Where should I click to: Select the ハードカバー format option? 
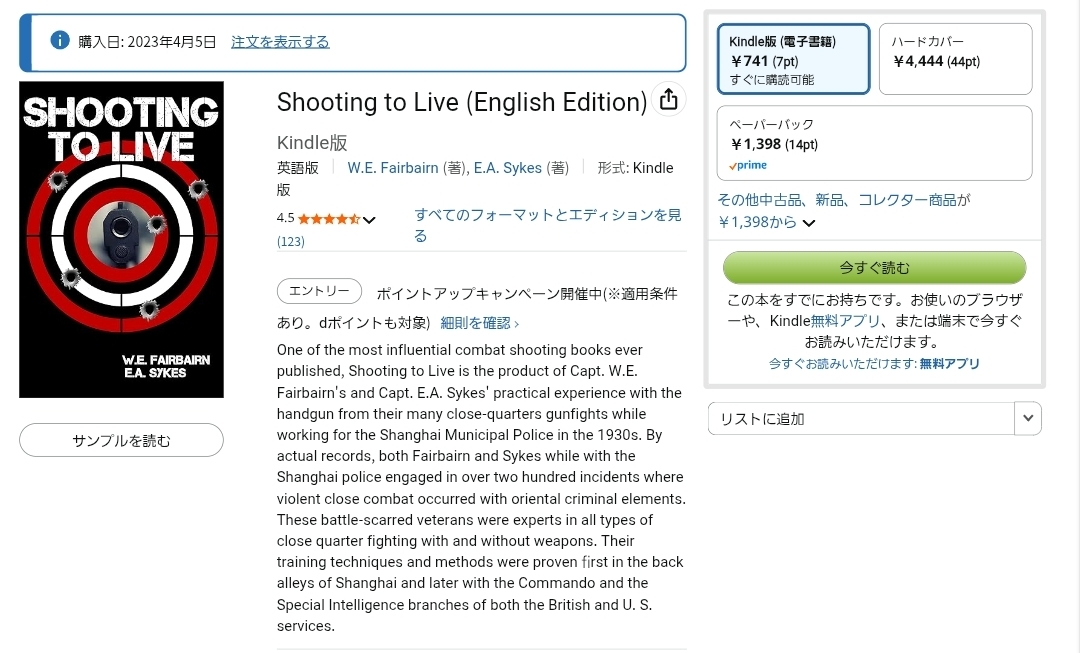pos(955,59)
